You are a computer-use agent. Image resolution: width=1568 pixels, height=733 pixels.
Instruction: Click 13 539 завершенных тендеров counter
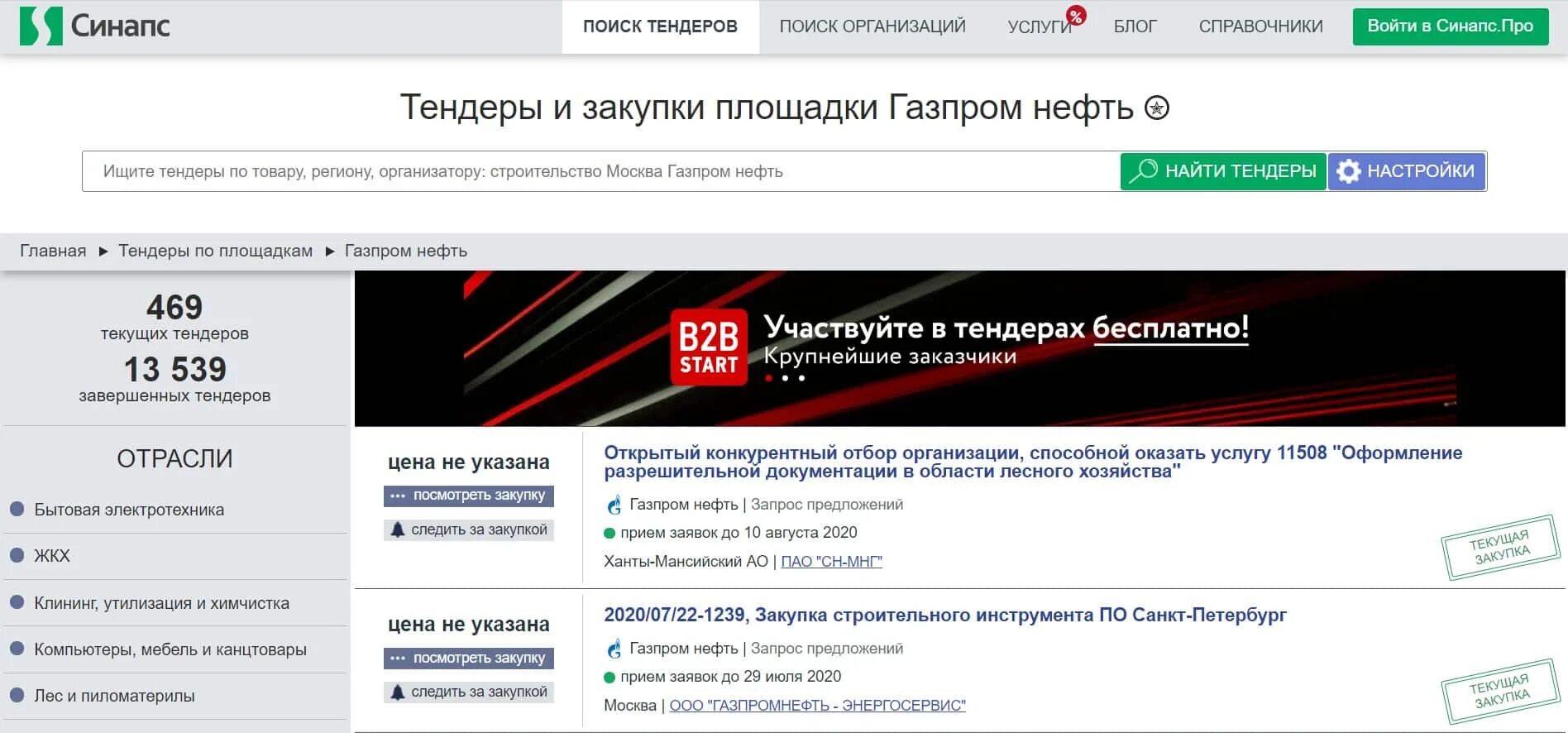(174, 379)
